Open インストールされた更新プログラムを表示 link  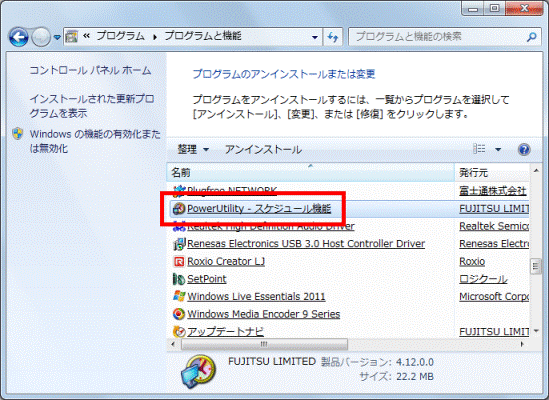(x=92, y=106)
